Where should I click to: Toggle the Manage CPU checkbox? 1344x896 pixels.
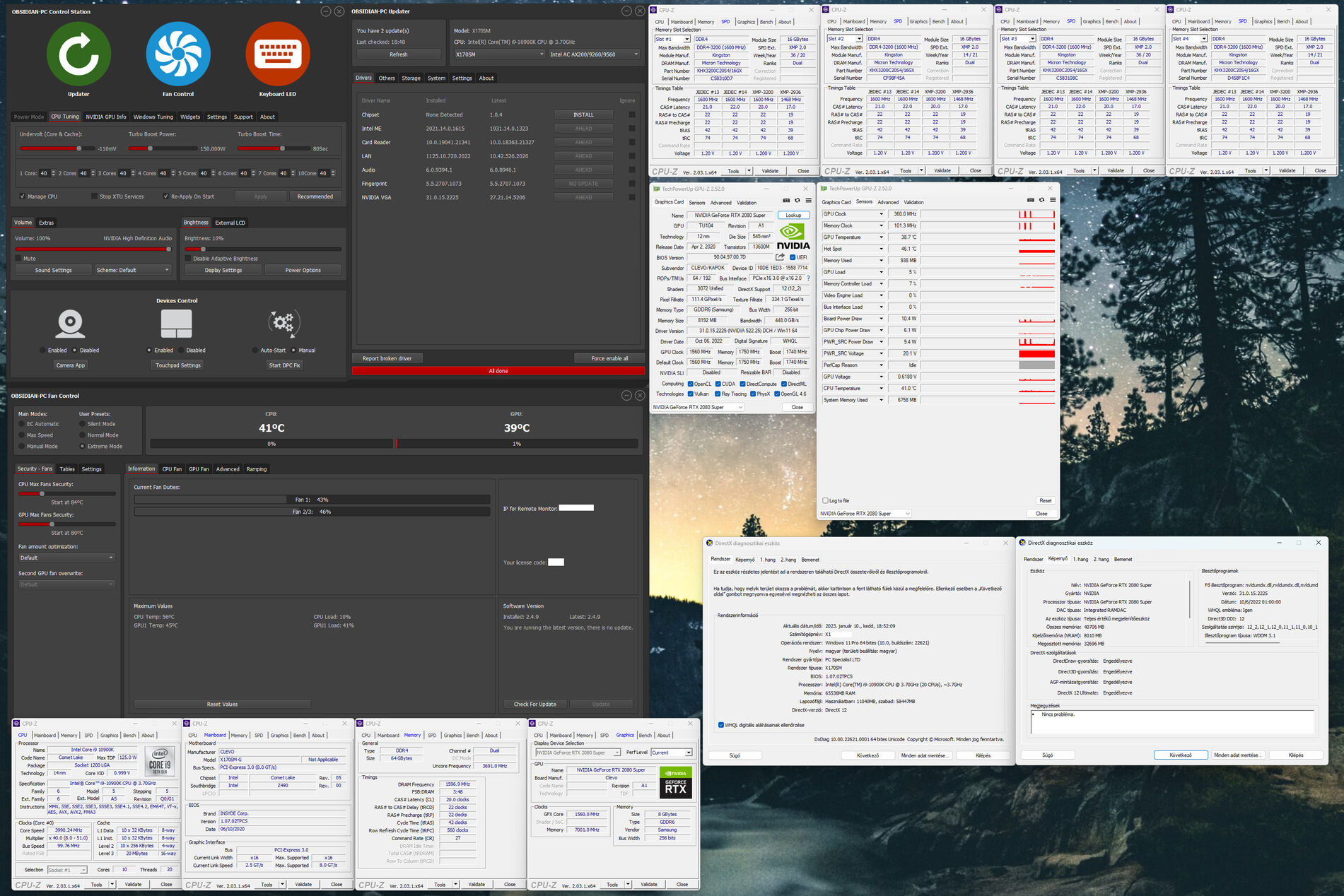pyautogui.click(x=23, y=196)
